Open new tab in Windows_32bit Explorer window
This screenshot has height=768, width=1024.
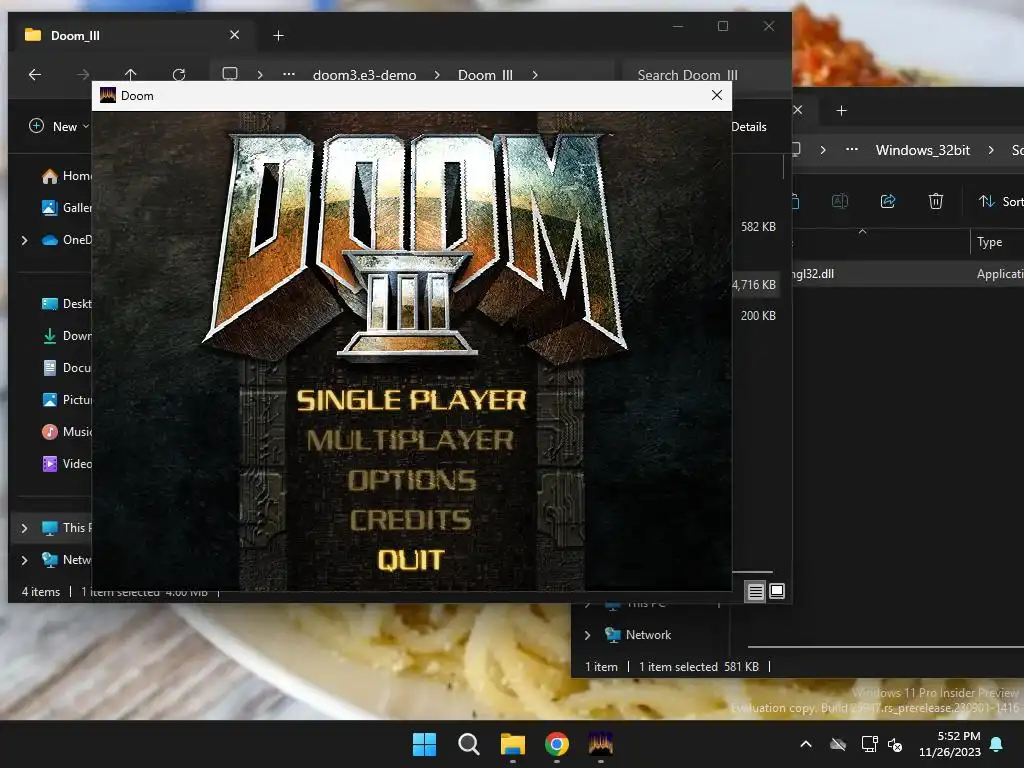point(841,111)
